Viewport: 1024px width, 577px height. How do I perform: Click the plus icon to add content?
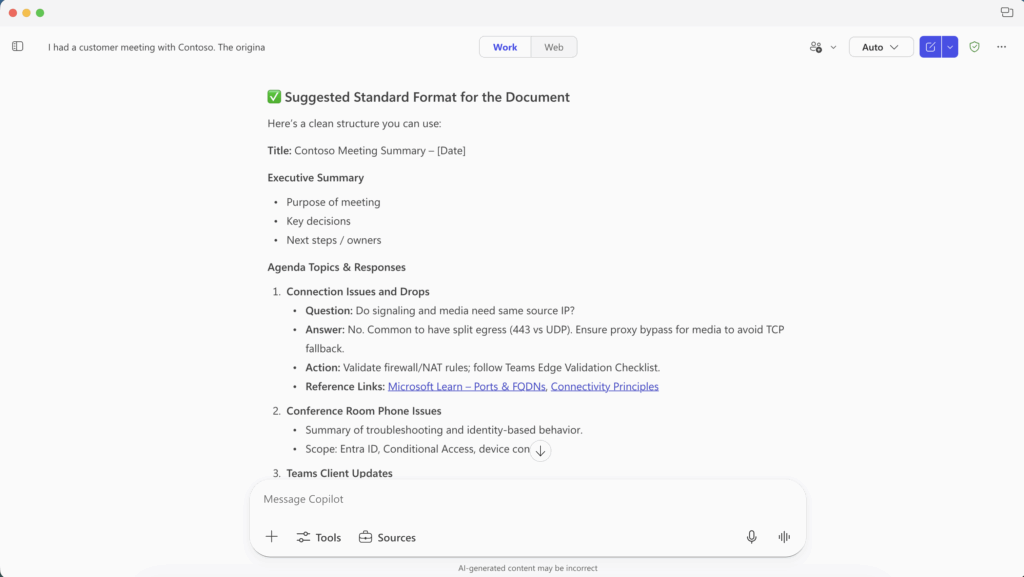pos(271,537)
